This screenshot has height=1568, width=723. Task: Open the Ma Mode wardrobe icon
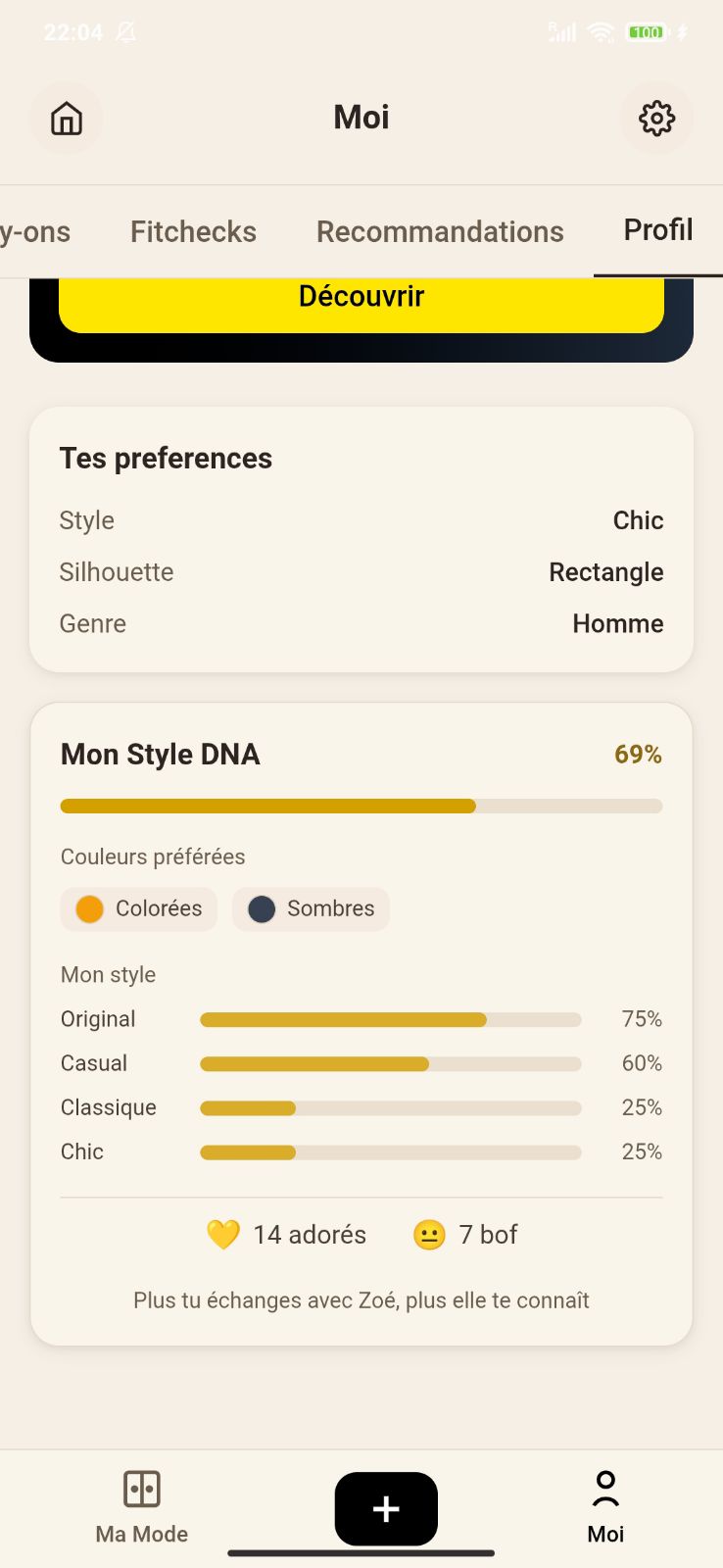click(141, 1487)
